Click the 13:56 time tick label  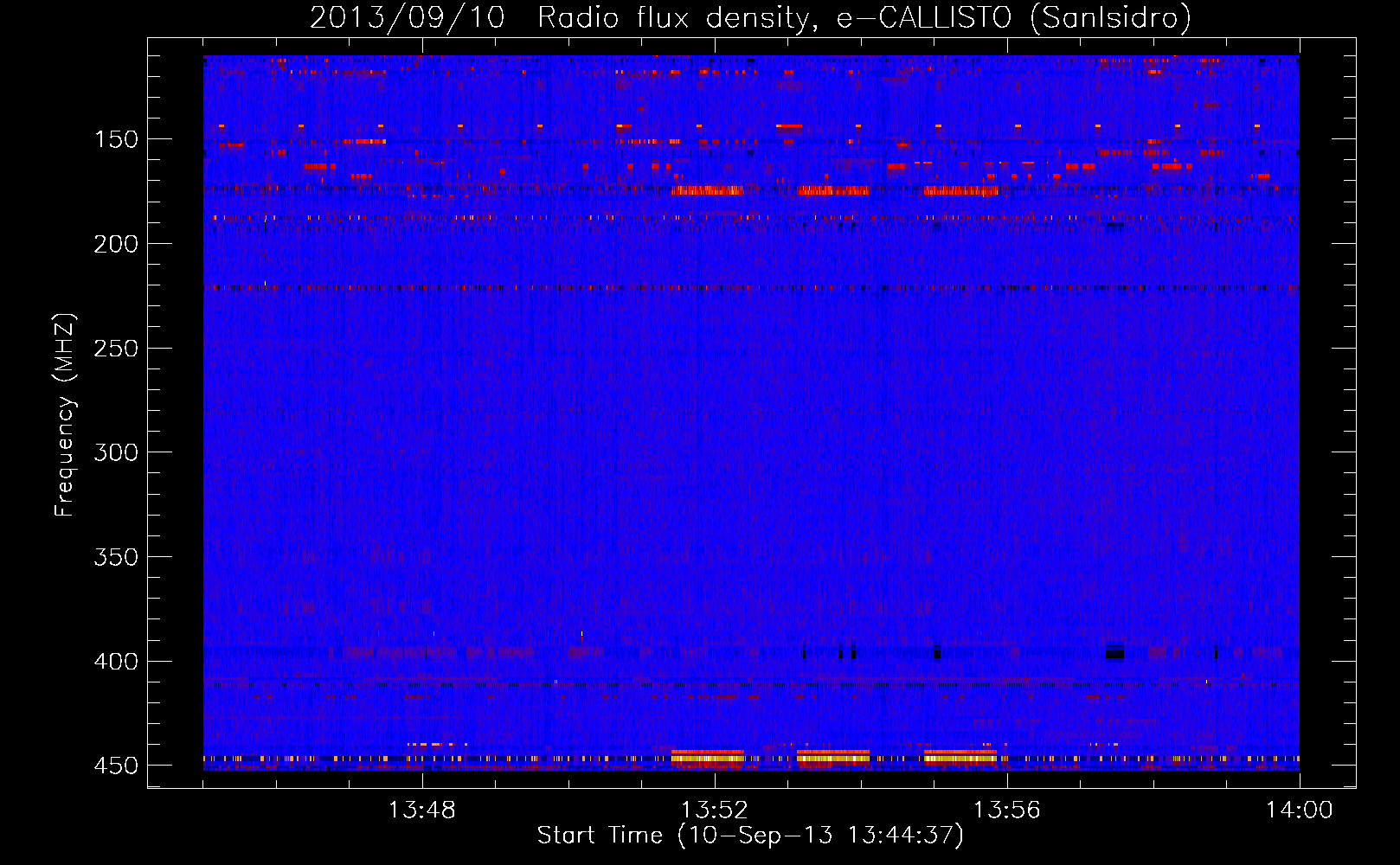tap(1007, 811)
